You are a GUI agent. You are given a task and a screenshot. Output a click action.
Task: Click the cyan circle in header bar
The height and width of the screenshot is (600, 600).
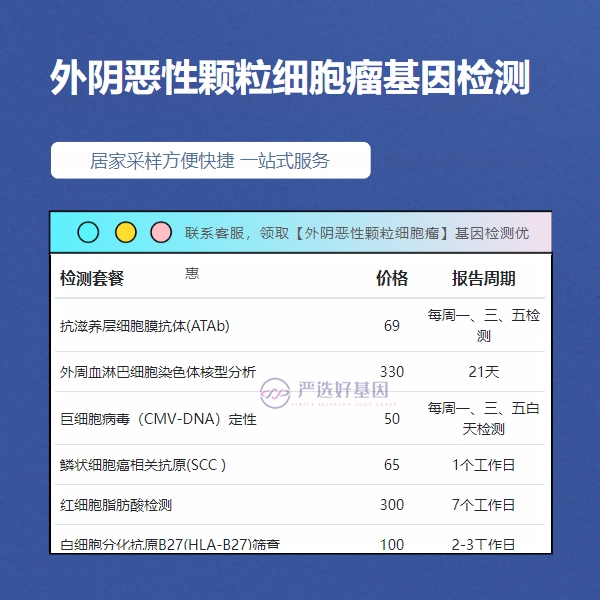pos(88,232)
